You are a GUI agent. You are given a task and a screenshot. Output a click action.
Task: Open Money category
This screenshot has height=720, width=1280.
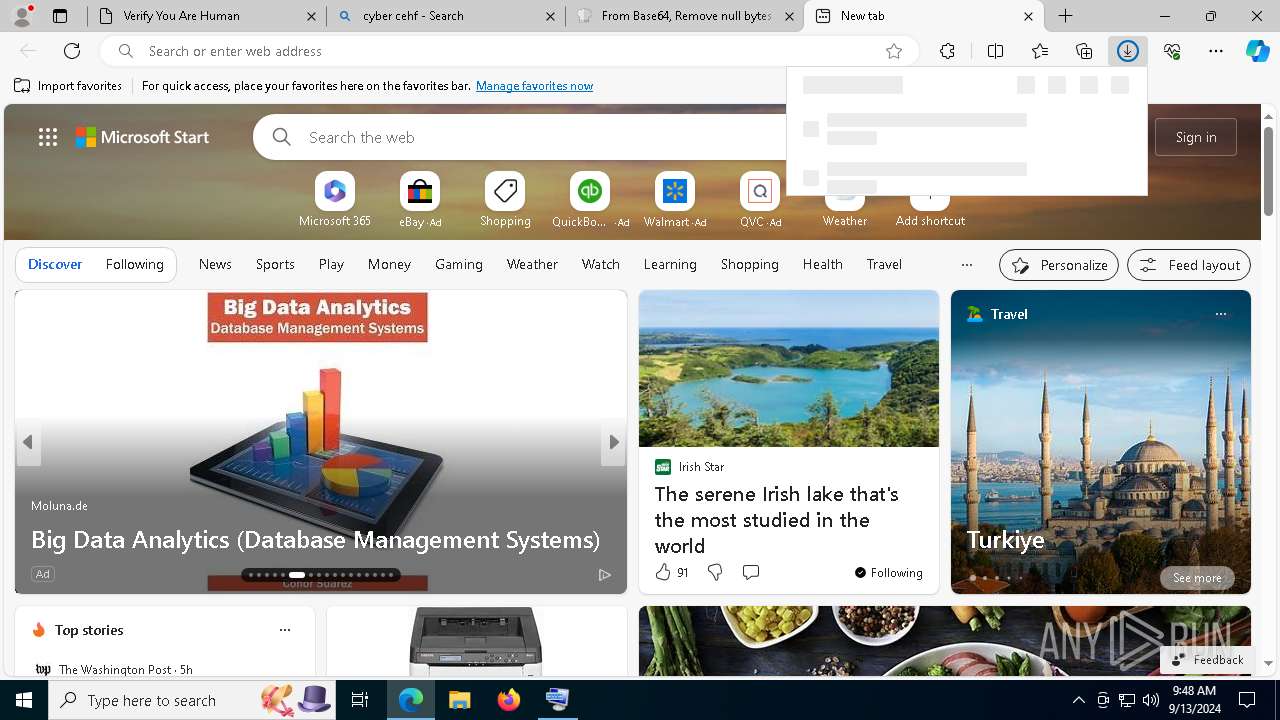(389, 264)
